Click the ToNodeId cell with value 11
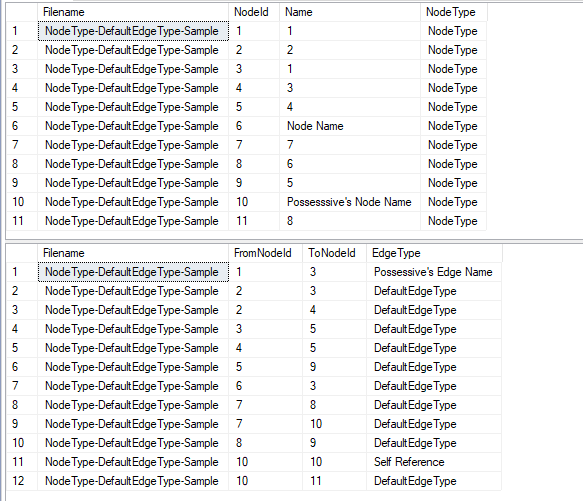The image size is (583, 501). point(334,481)
